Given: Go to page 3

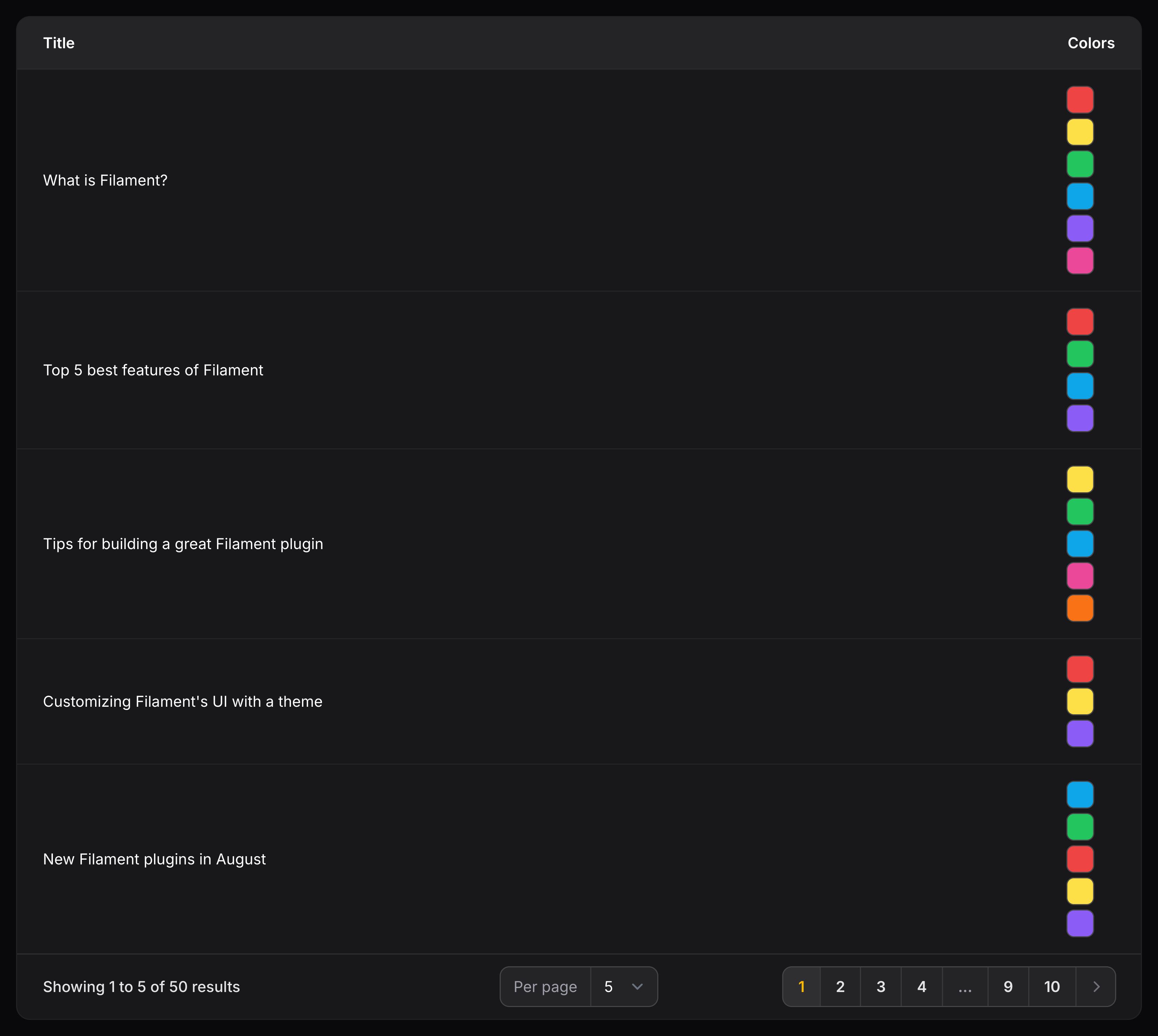Looking at the screenshot, I should [x=881, y=986].
